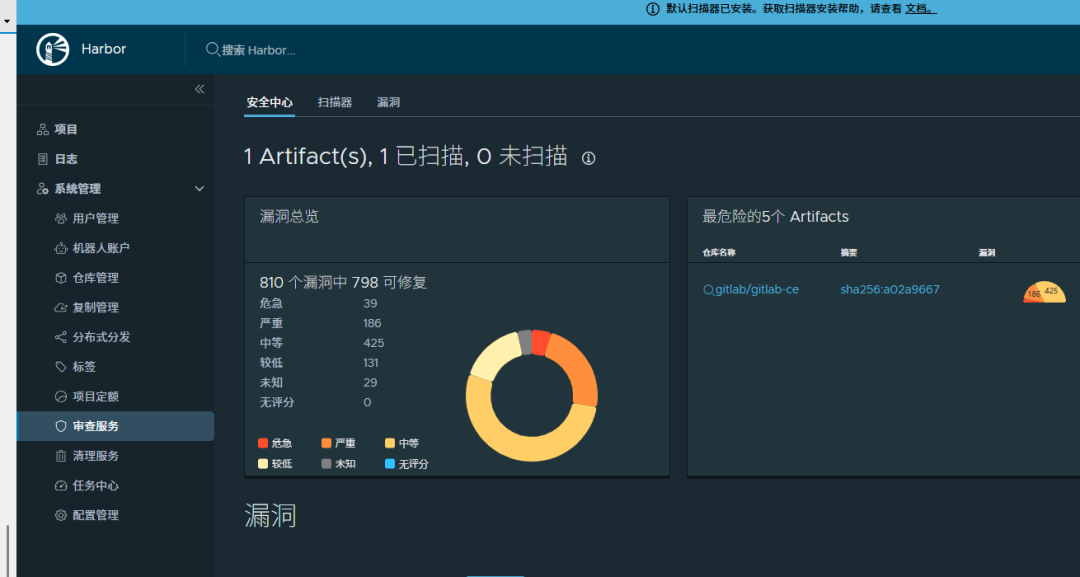Click the 分布式分发 share icon
This screenshot has height=577, width=1080.
click(61, 337)
